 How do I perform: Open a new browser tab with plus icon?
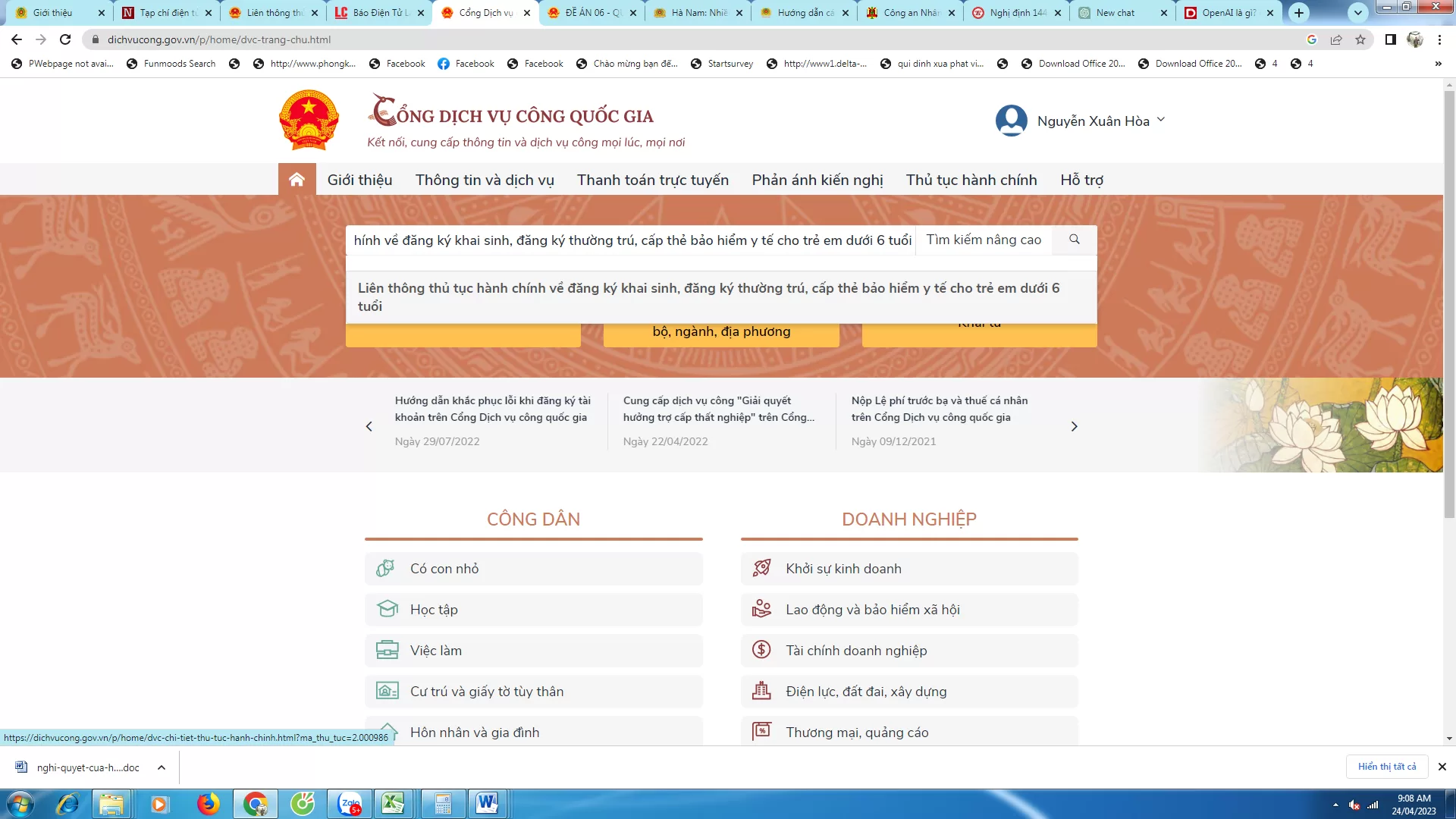[1299, 13]
